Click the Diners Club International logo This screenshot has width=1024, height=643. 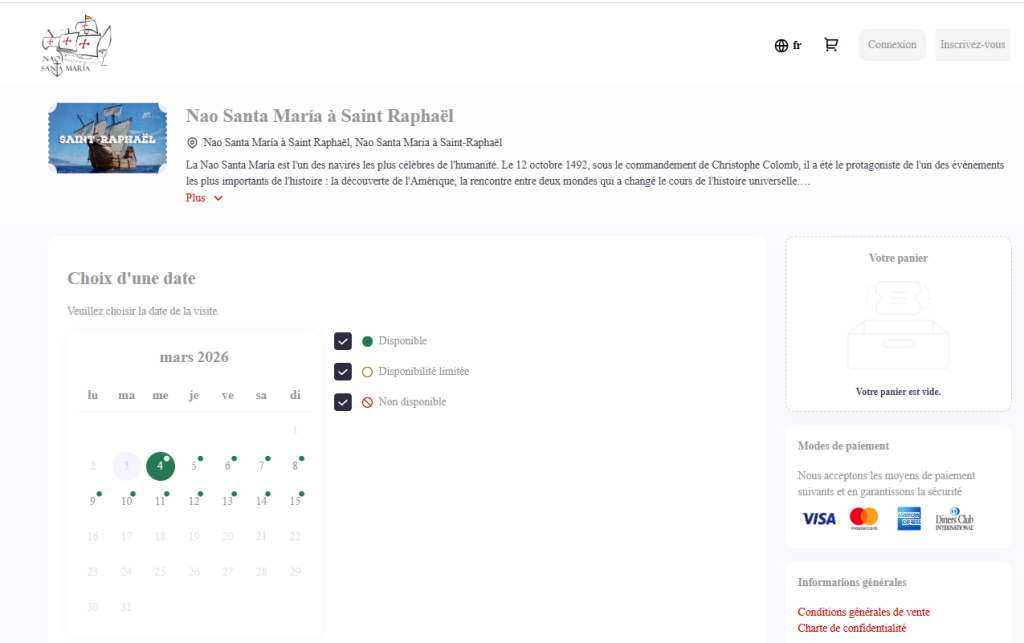(x=954, y=519)
